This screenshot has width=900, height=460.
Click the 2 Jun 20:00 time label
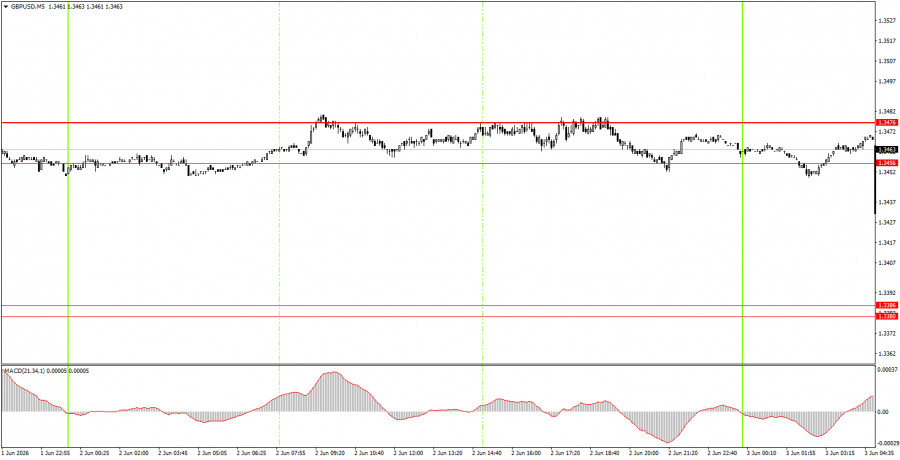click(x=644, y=453)
